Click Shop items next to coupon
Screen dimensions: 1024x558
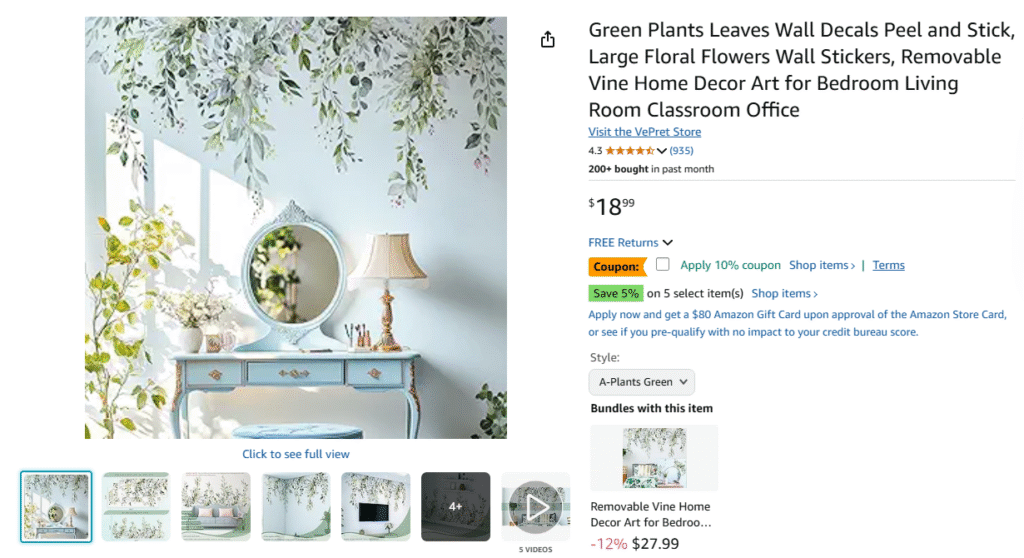822,265
